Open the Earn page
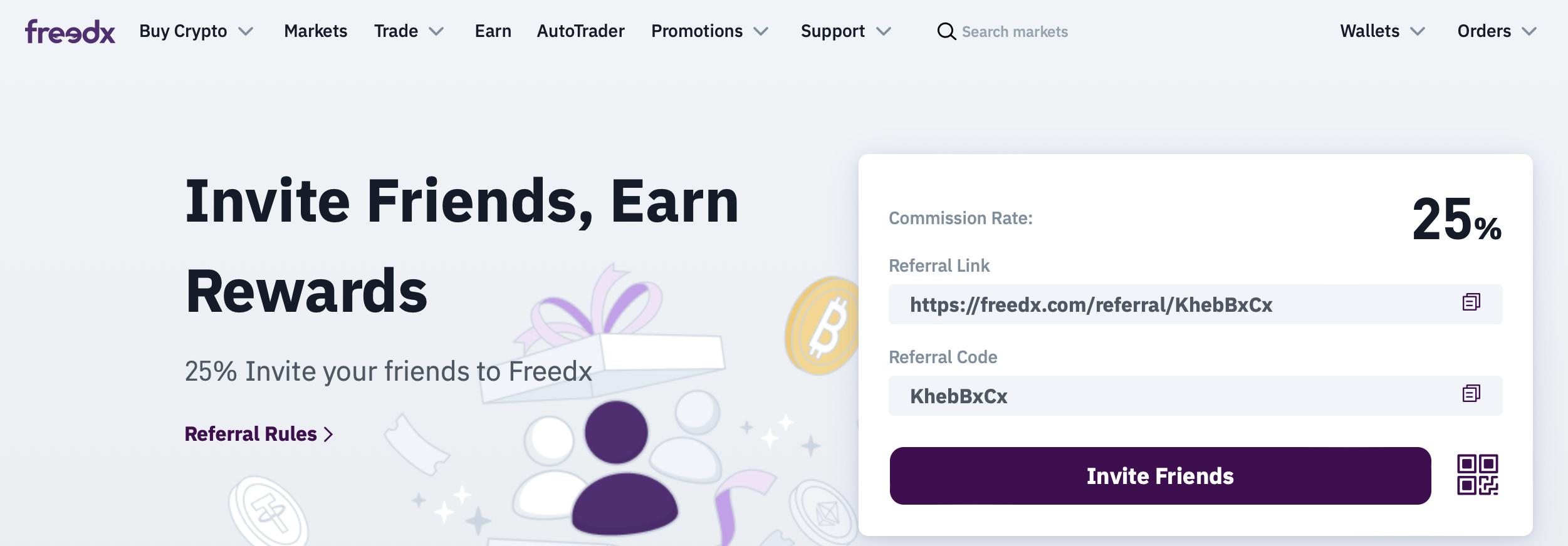This screenshot has height=546, width=1568. [493, 31]
